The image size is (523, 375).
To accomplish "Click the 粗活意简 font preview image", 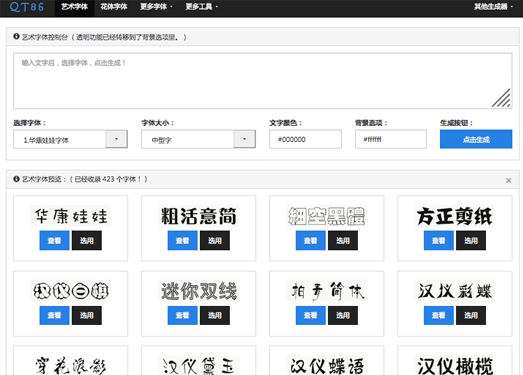I will [199, 216].
